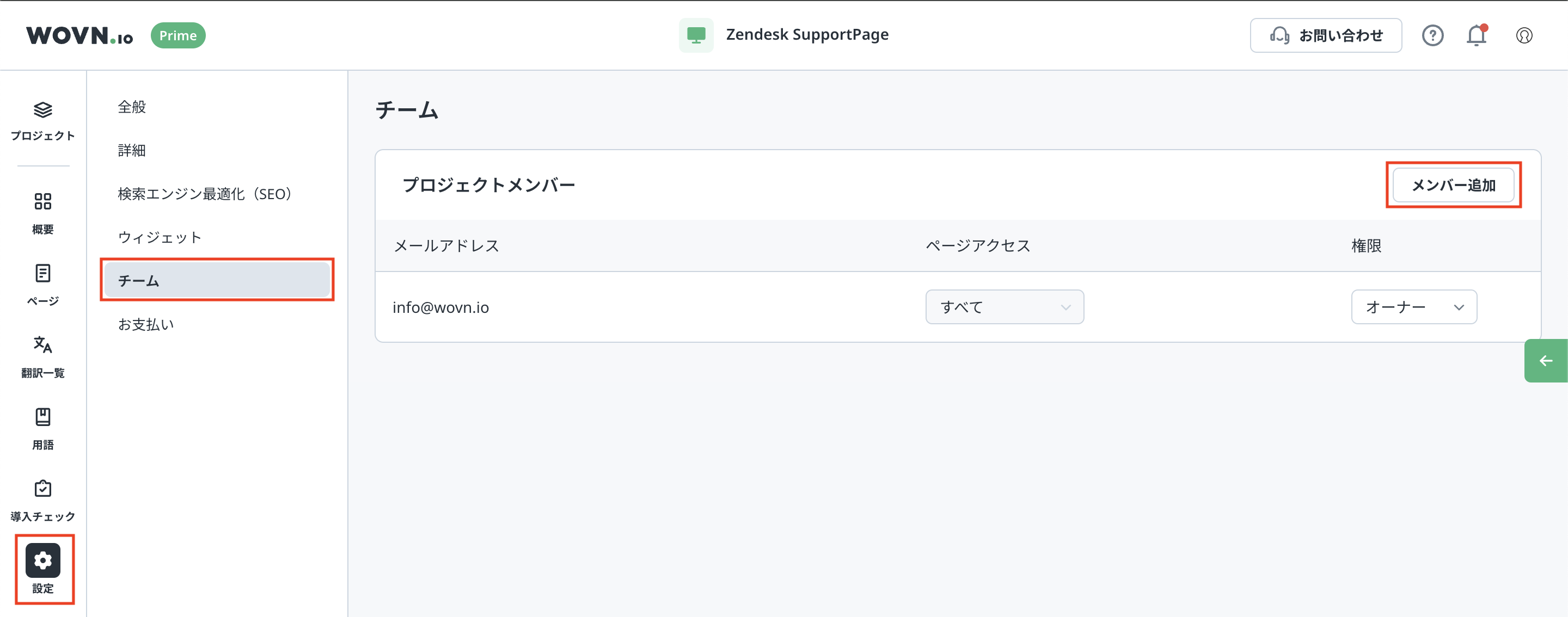Viewport: 1568px width, 617px height.
Task: Click the green arrow side tab
Action: tap(1546, 361)
